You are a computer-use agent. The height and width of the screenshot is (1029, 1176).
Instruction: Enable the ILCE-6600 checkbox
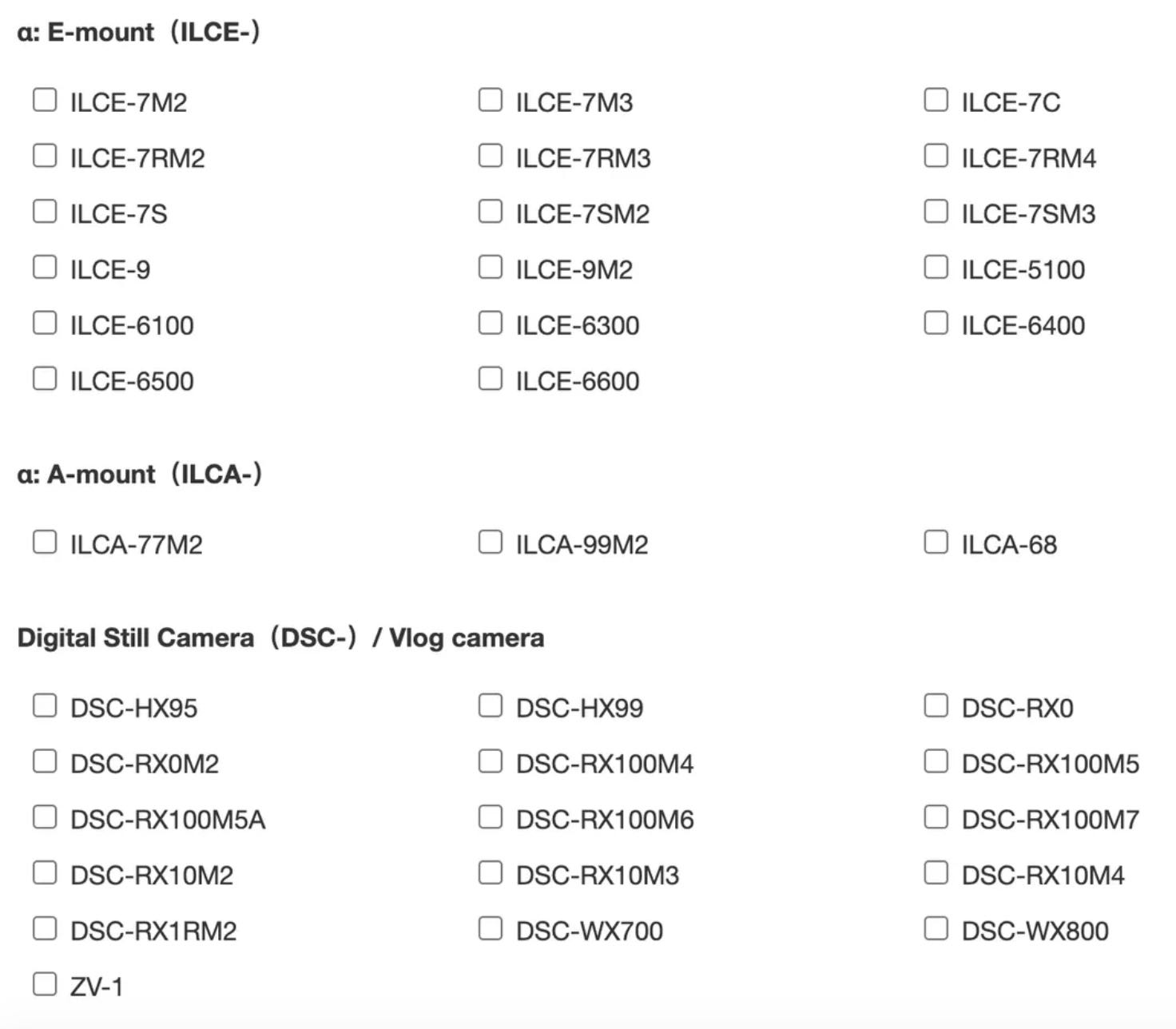(x=491, y=379)
